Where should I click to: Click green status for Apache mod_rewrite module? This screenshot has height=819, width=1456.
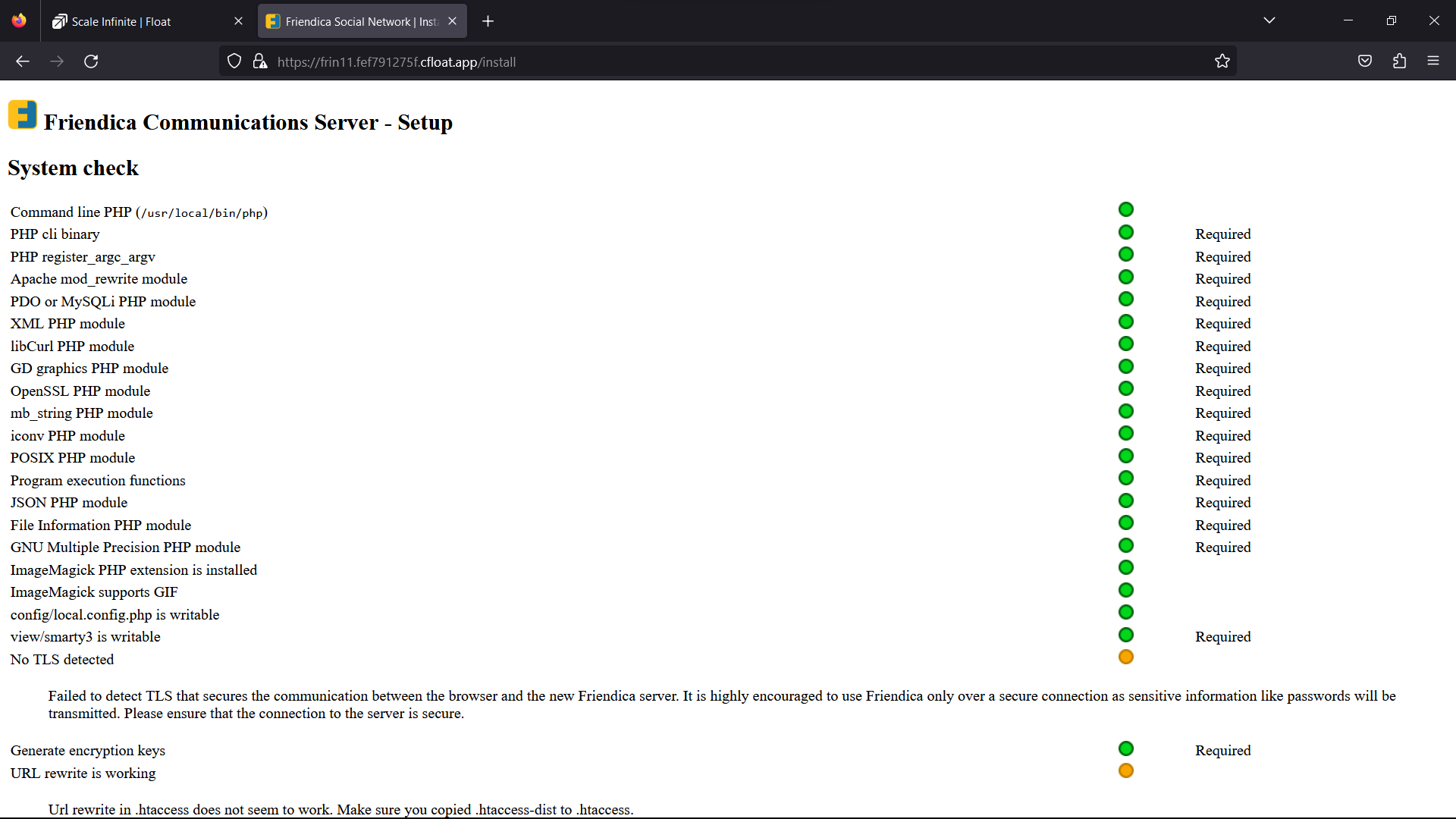pyautogui.click(x=1126, y=277)
